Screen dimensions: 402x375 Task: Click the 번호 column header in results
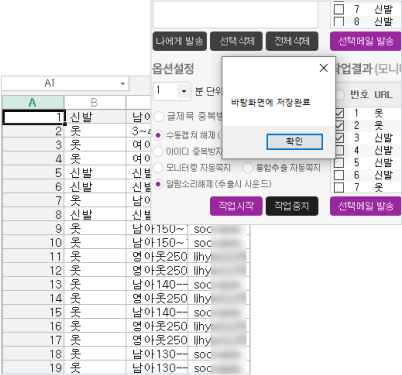pyautogui.click(x=359, y=95)
